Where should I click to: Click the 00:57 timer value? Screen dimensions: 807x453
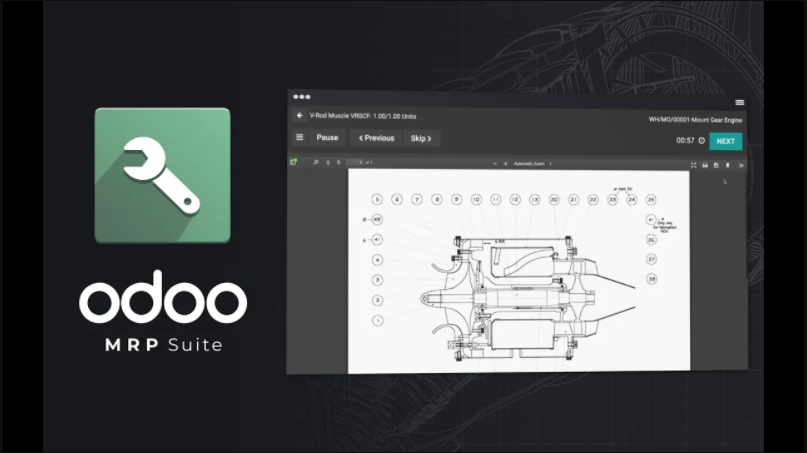pyautogui.click(x=685, y=141)
